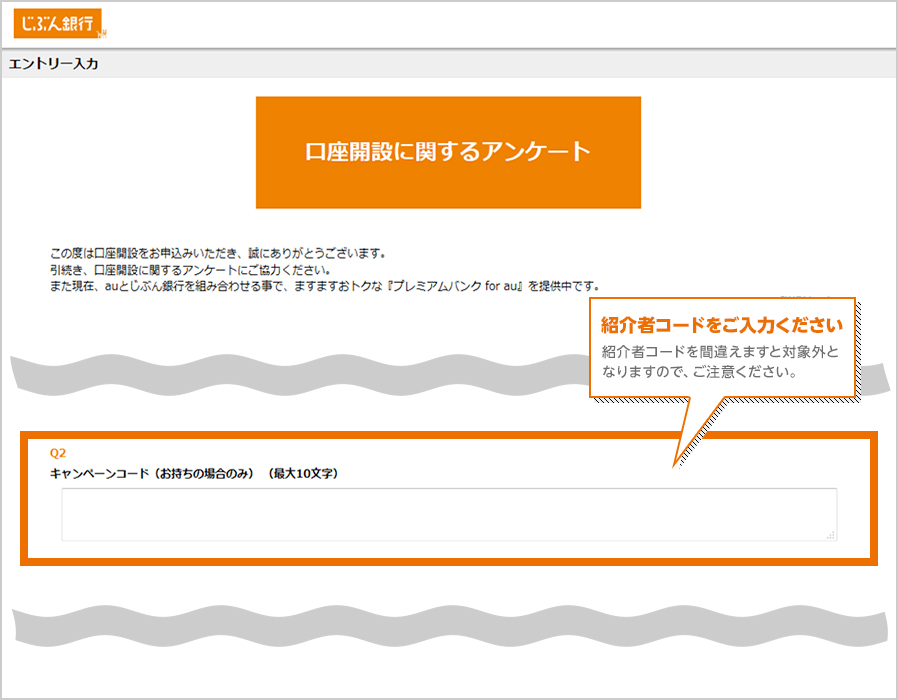Click the (お持ちの場合のみ) note in the label

point(203,473)
